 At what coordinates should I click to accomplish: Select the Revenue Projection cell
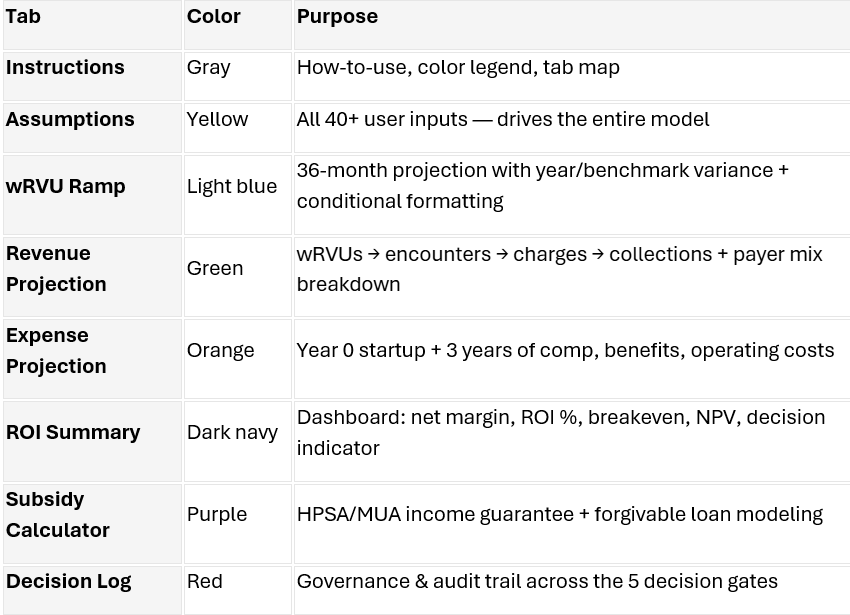coord(92,277)
